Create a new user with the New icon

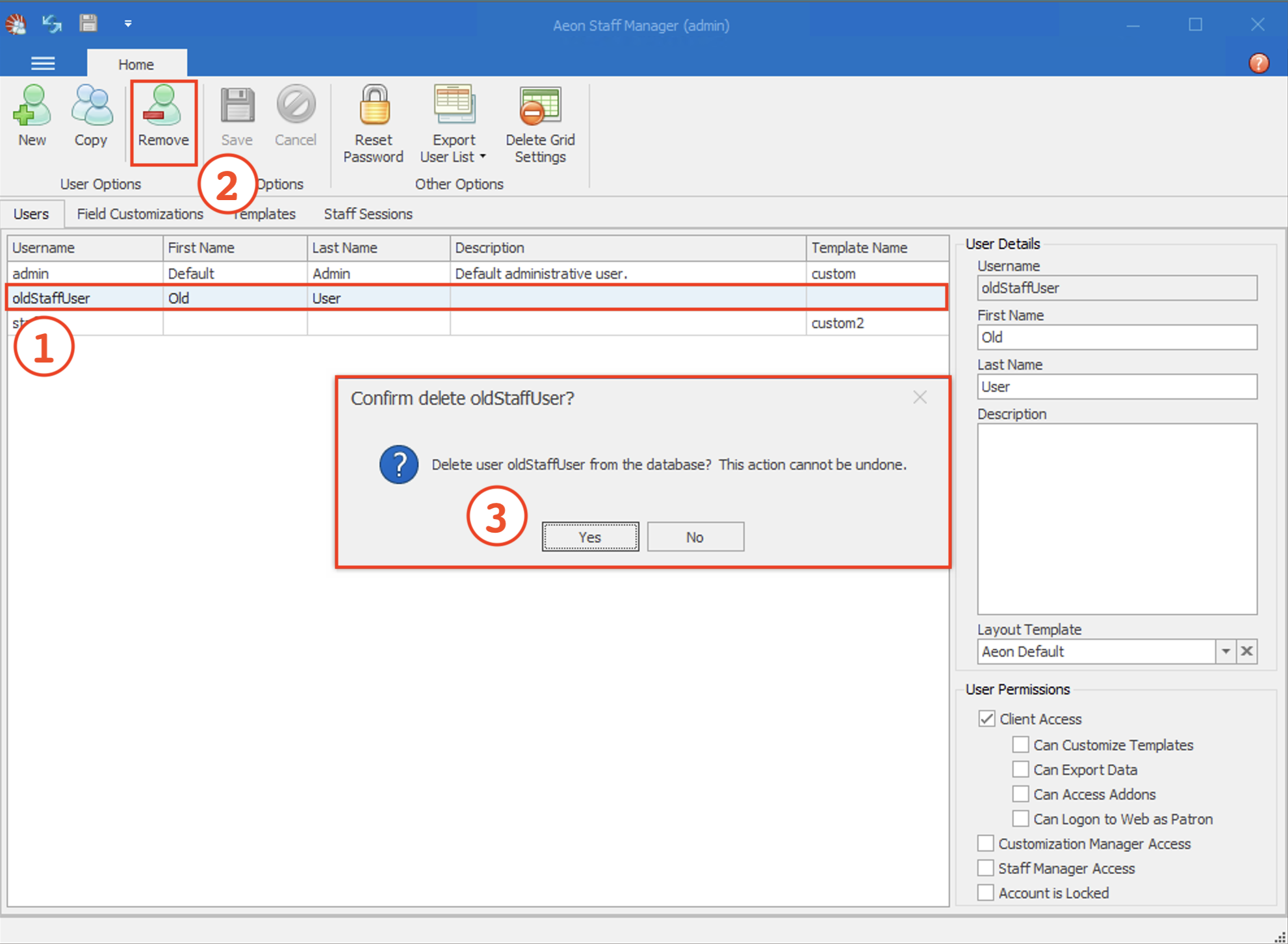(32, 117)
